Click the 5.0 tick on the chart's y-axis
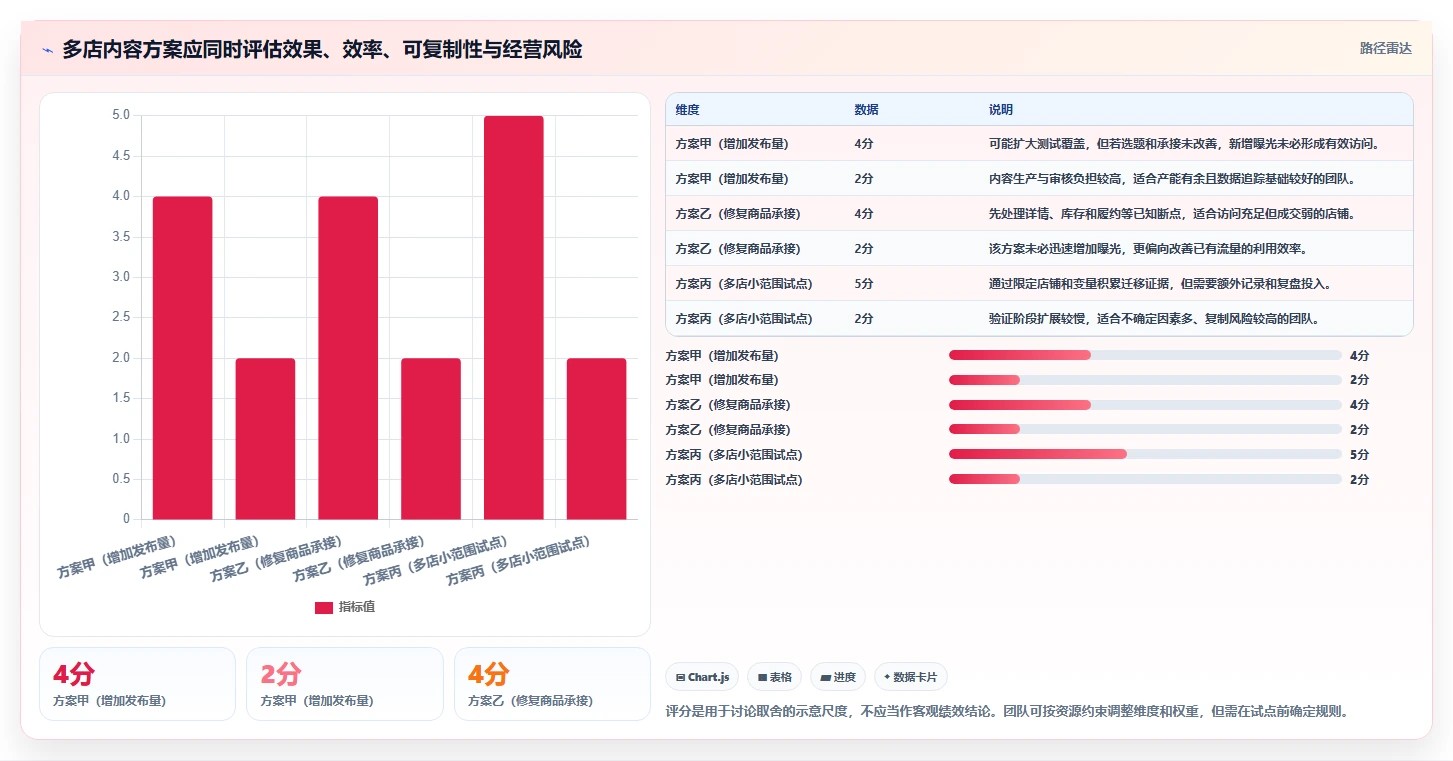 coord(120,115)
